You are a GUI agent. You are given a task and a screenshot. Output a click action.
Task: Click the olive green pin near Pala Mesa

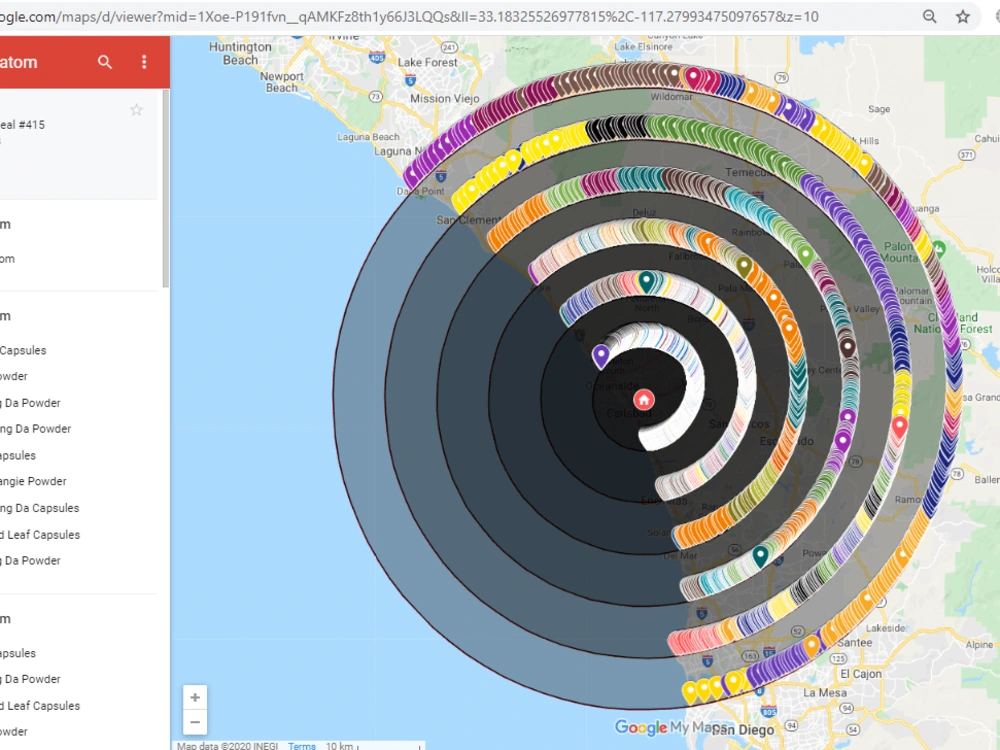(744, 265)
